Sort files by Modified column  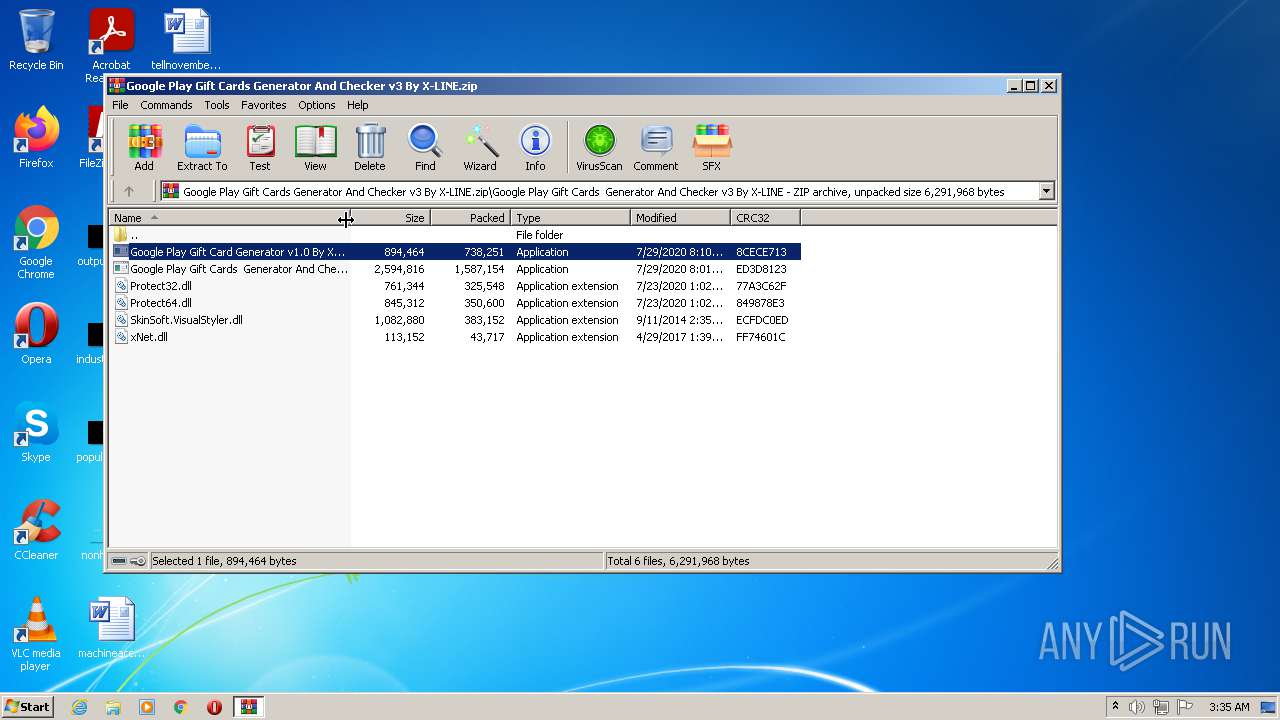(x=680, y=217)
